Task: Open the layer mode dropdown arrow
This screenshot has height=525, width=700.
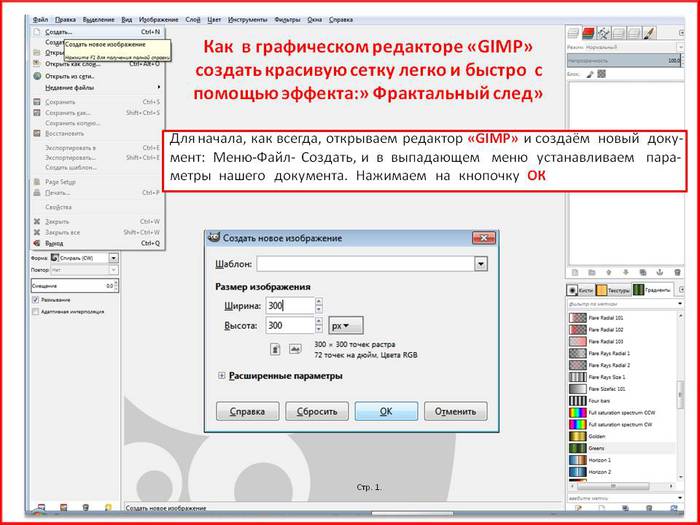Action: click(x=680, y=47)
